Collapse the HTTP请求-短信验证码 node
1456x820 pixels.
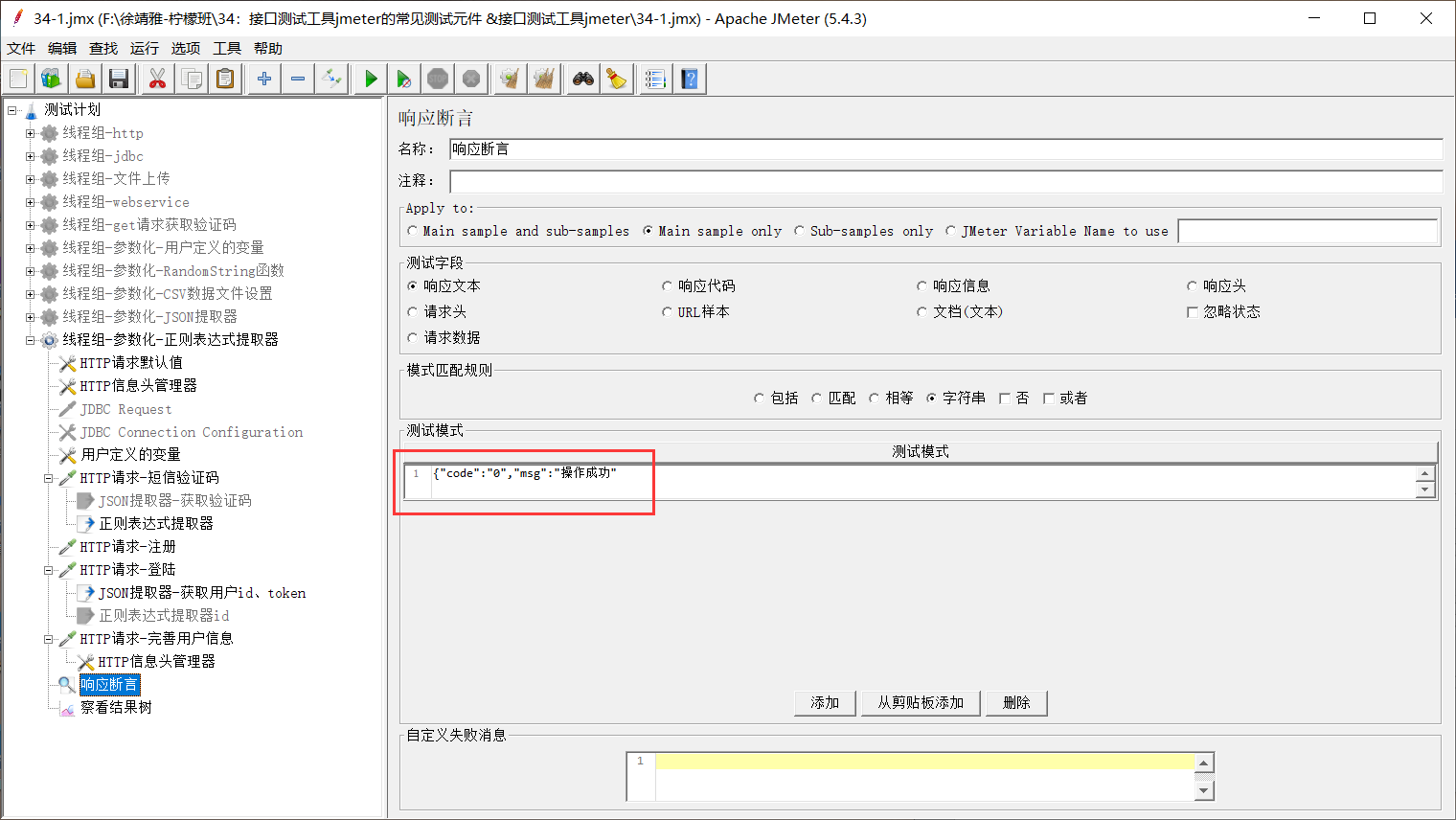click(48, 478)
